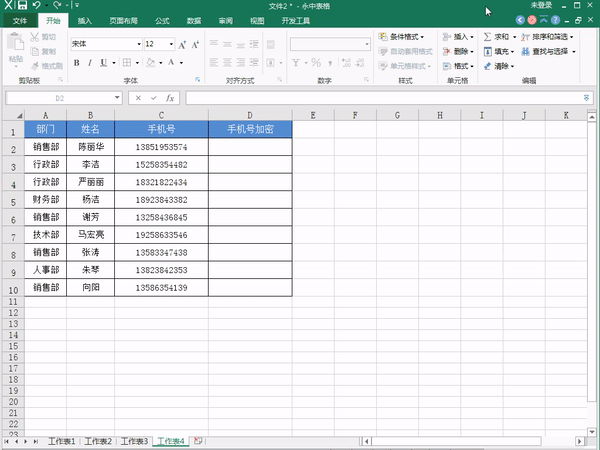Click the select all corner triangle
Screen dimensions: 600x450
coord(19,115)
